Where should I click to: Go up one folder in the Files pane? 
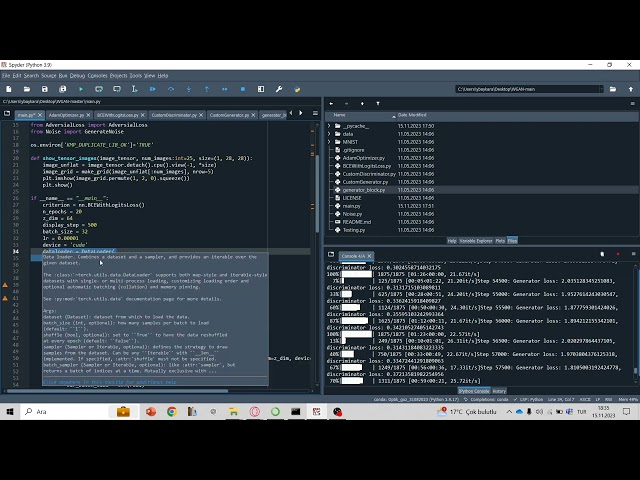[x=362, y=104]
